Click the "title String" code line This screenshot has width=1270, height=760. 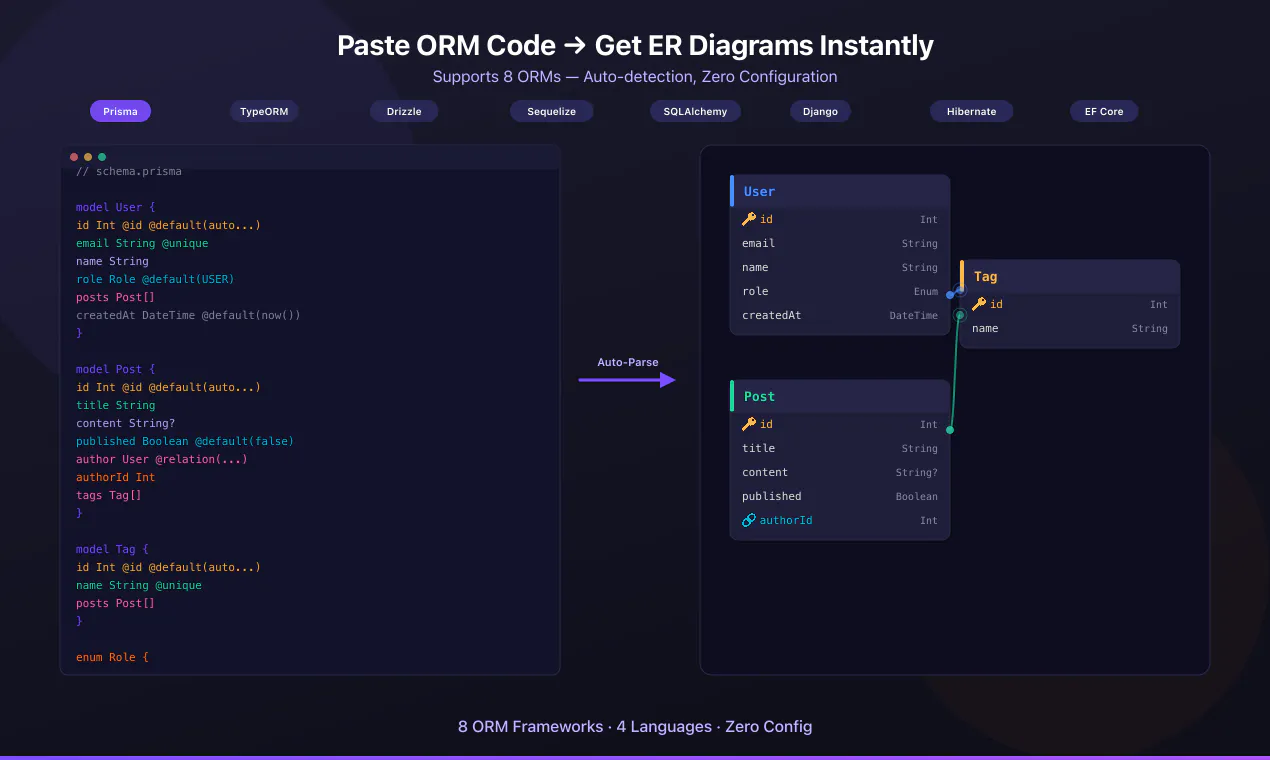coord(116,405)
